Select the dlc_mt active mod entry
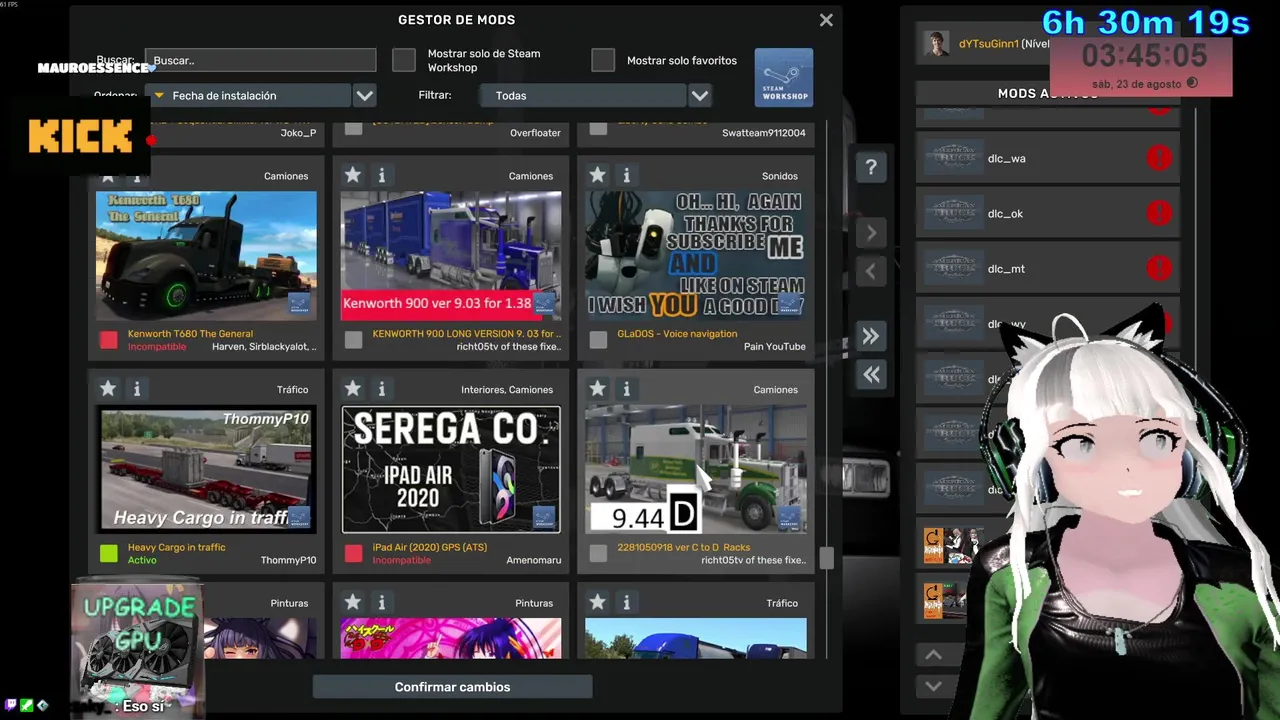Viewport: 1280px width, 720px height. point(1047,268)
